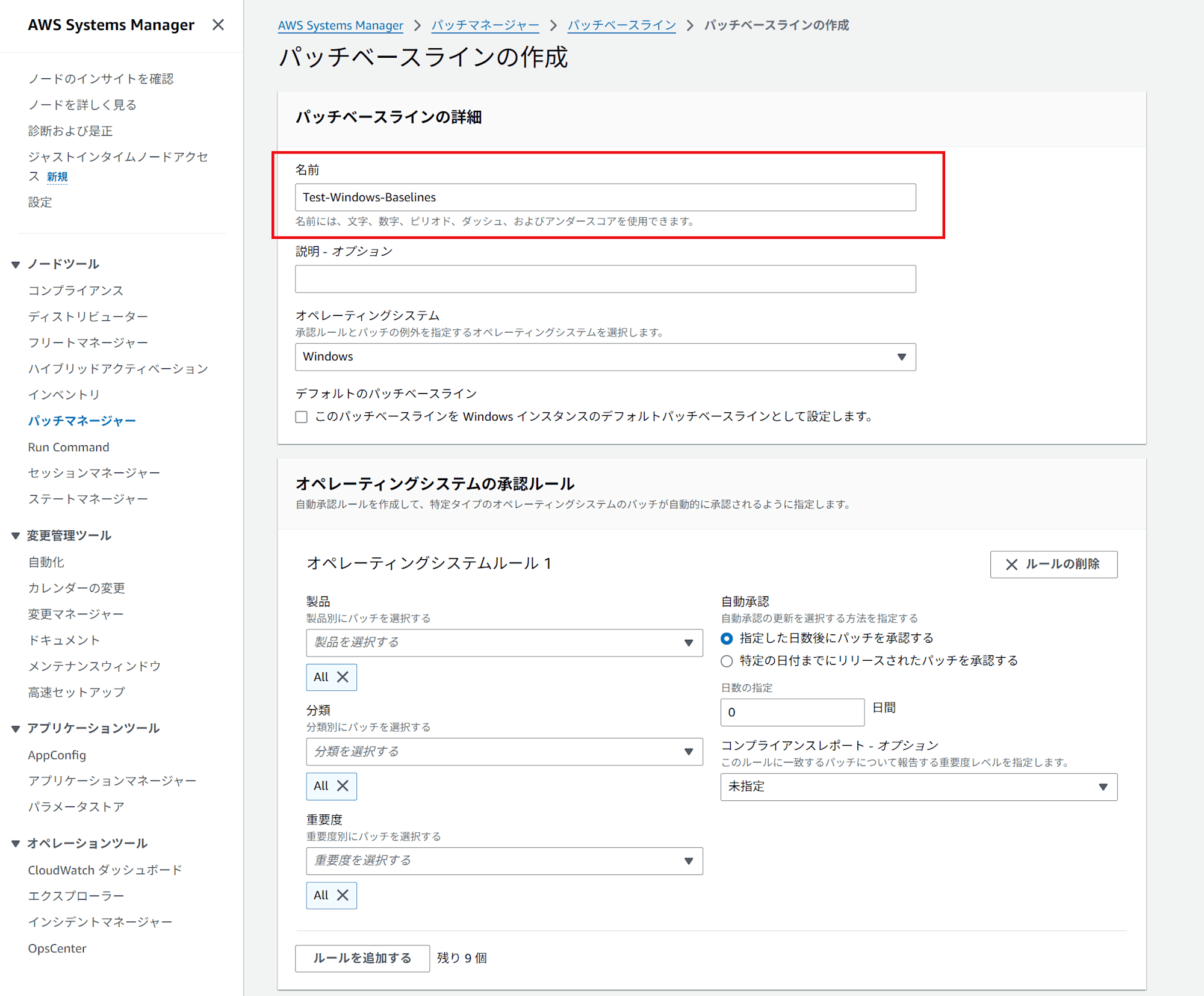
Task: Open セッションマネージャー in sidebar
Action: 94,473
